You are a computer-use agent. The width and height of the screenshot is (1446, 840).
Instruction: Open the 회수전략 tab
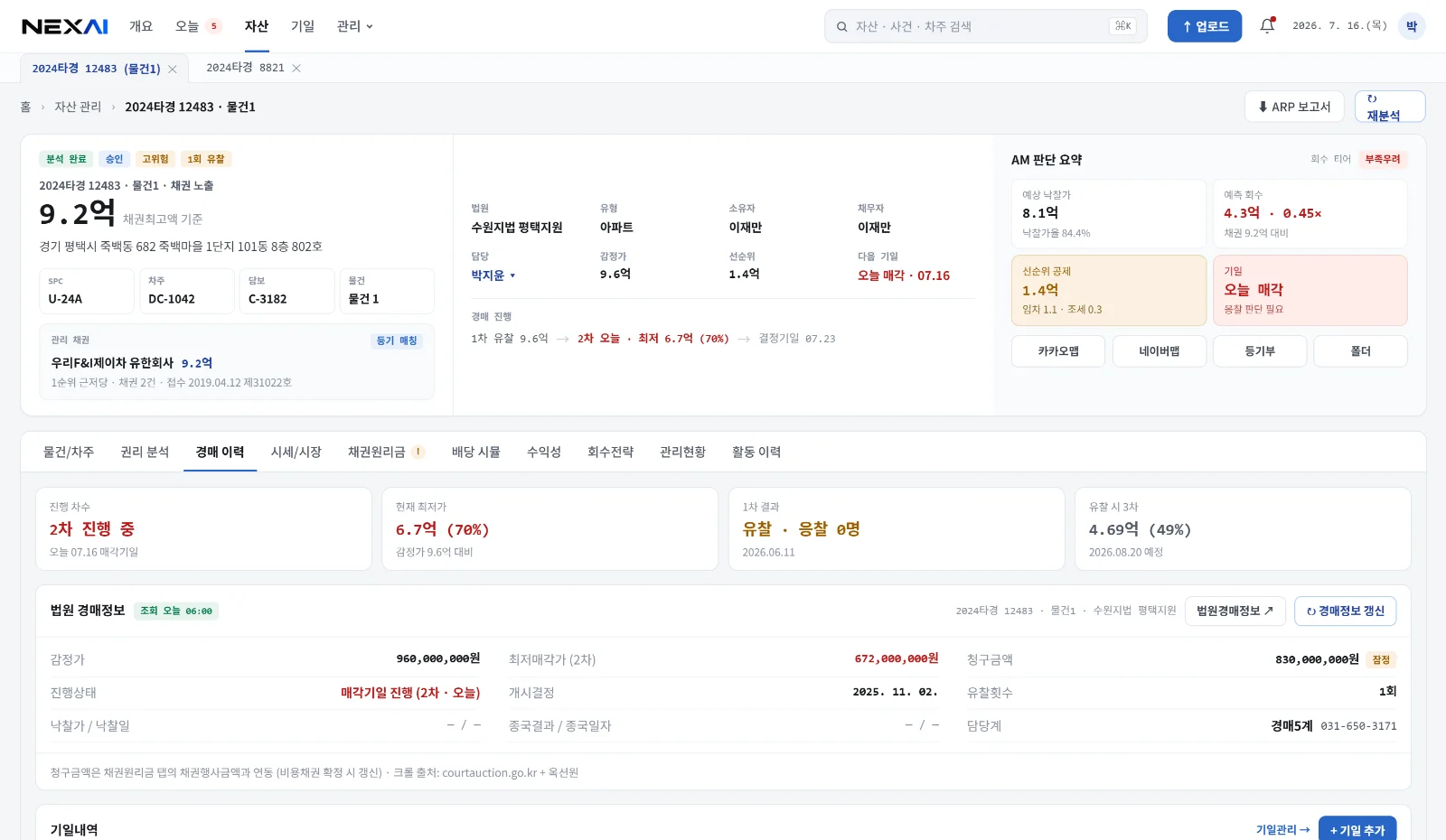[611, 452]
